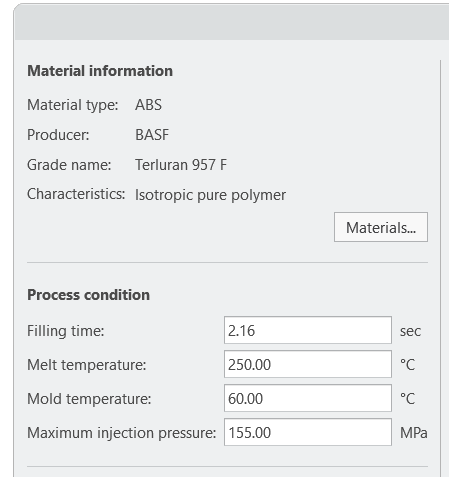Image resolution: width=449 pixels, height=477 pixels.
Task: Click the 'BASF' producer value
Action: coord(152,135)
